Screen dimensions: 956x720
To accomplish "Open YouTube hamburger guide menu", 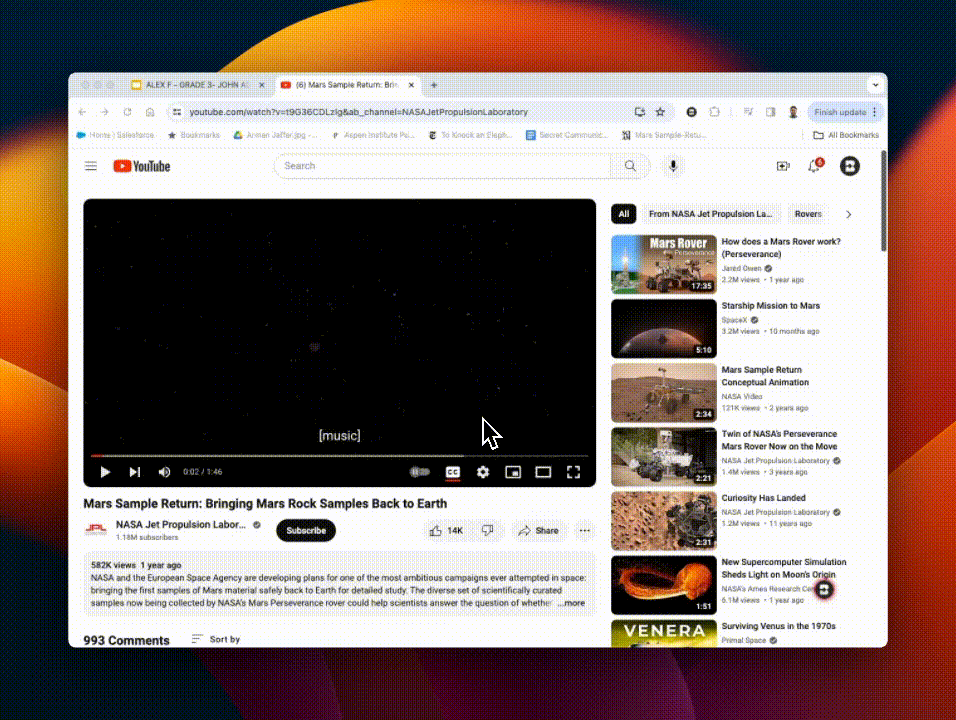I will (91, 166).
